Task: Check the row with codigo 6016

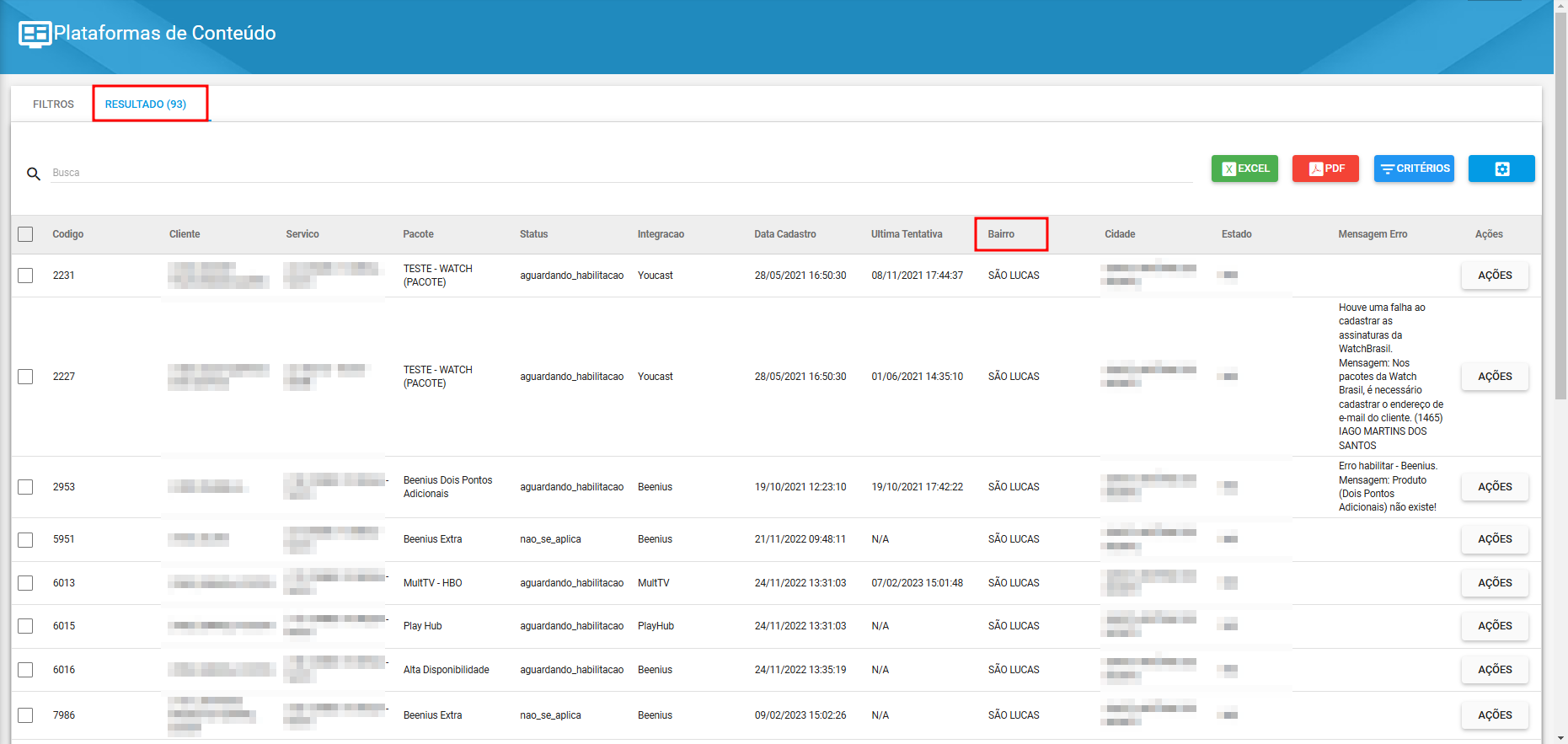Action: pyautogui.click(x=25, y=670)
